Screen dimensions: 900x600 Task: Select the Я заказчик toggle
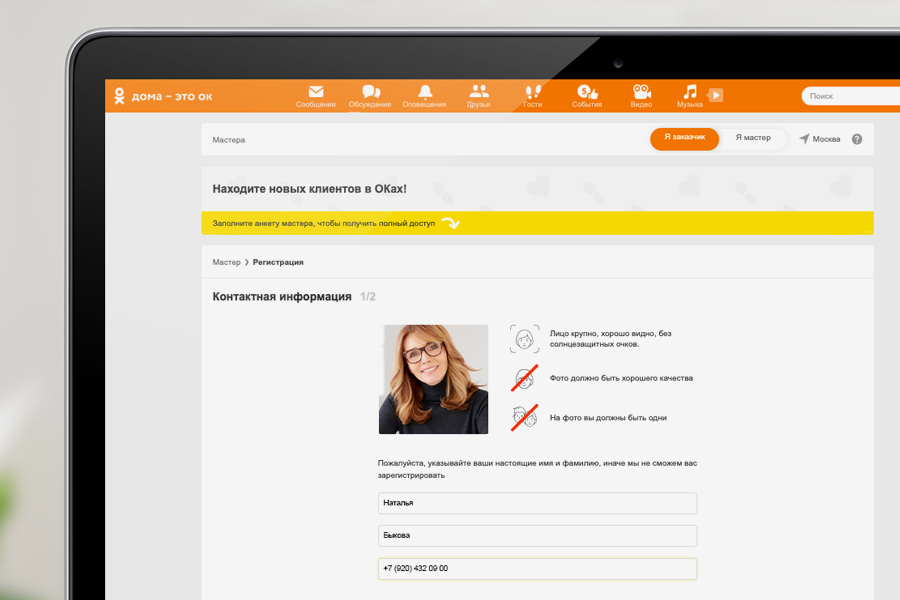point(684,139)
